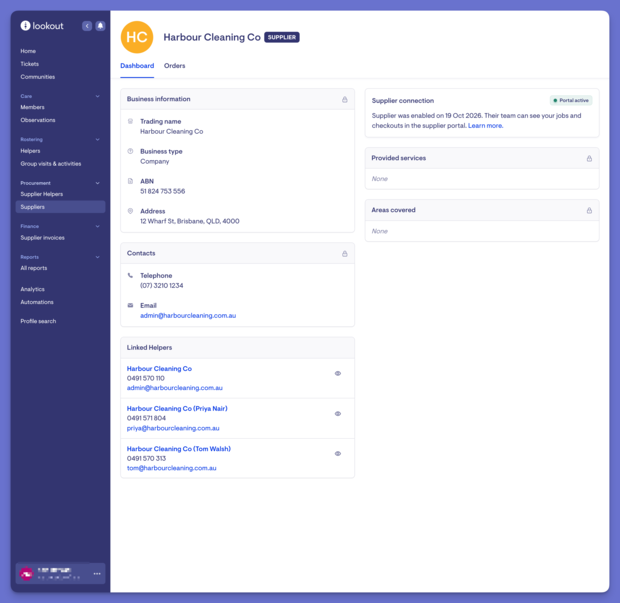Viewport: 620px width, 603px height.
Task: Click the telephone number (07) 3210 1234
Action: pyautogui.click(x=162, y=285)
